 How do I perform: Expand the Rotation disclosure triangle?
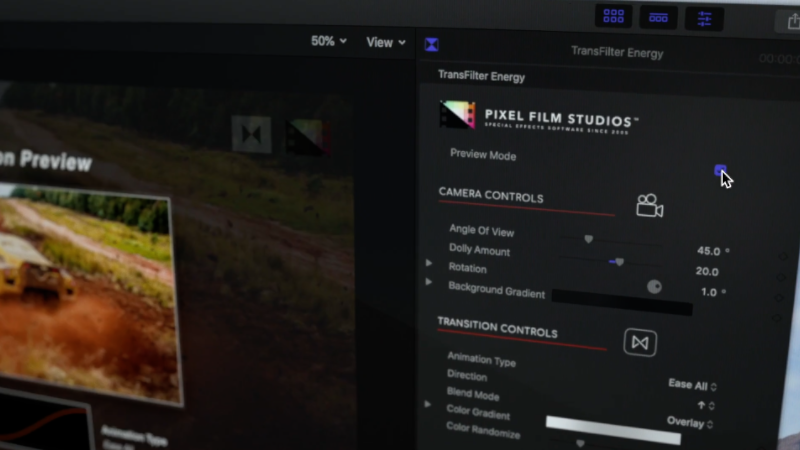tap(429, 263)
